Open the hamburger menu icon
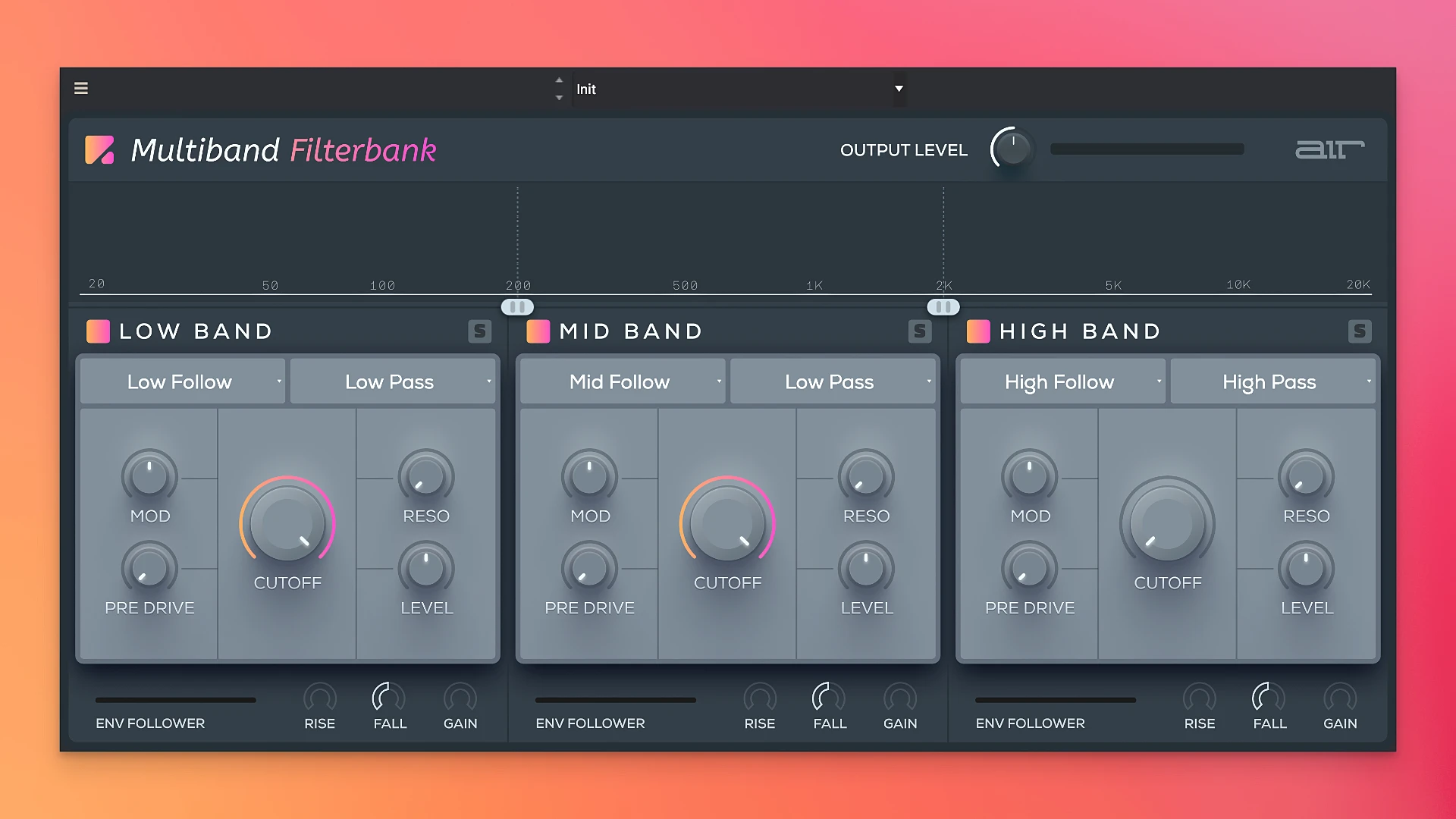This screenshot has width=1456, height=819. click(81, 89)
